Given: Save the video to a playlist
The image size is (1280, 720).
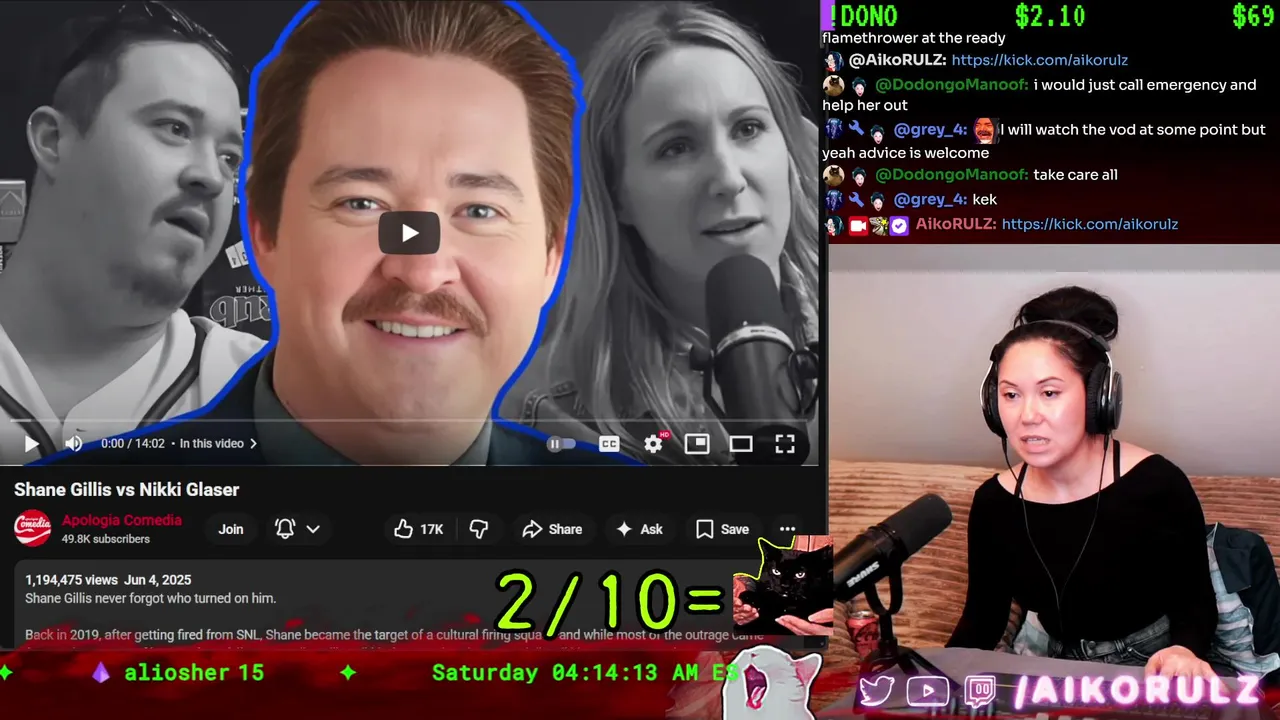Looking at the screenshot, I should coord(722,529).
